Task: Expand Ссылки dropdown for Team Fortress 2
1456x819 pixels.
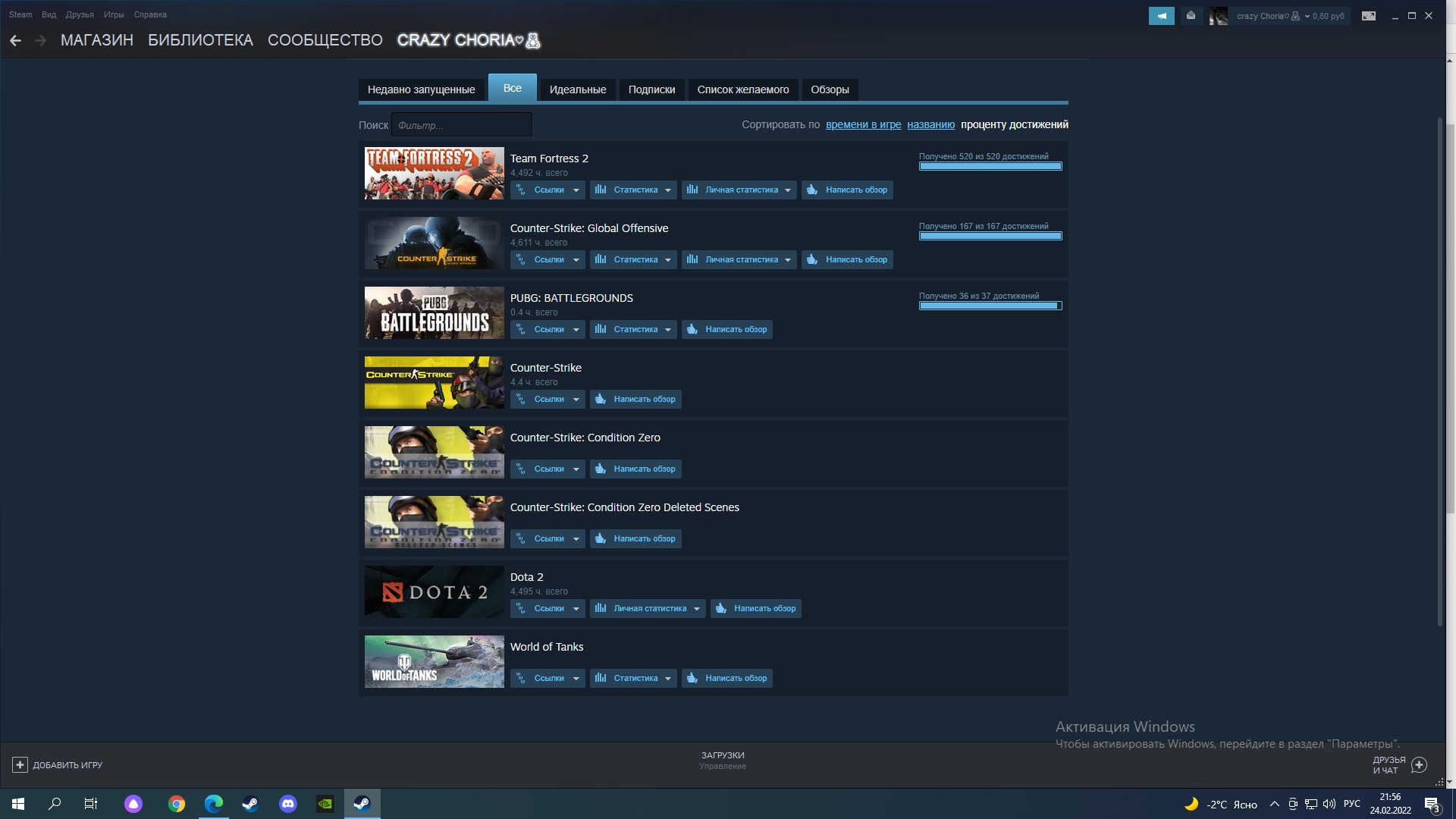Action: (548, 190)
